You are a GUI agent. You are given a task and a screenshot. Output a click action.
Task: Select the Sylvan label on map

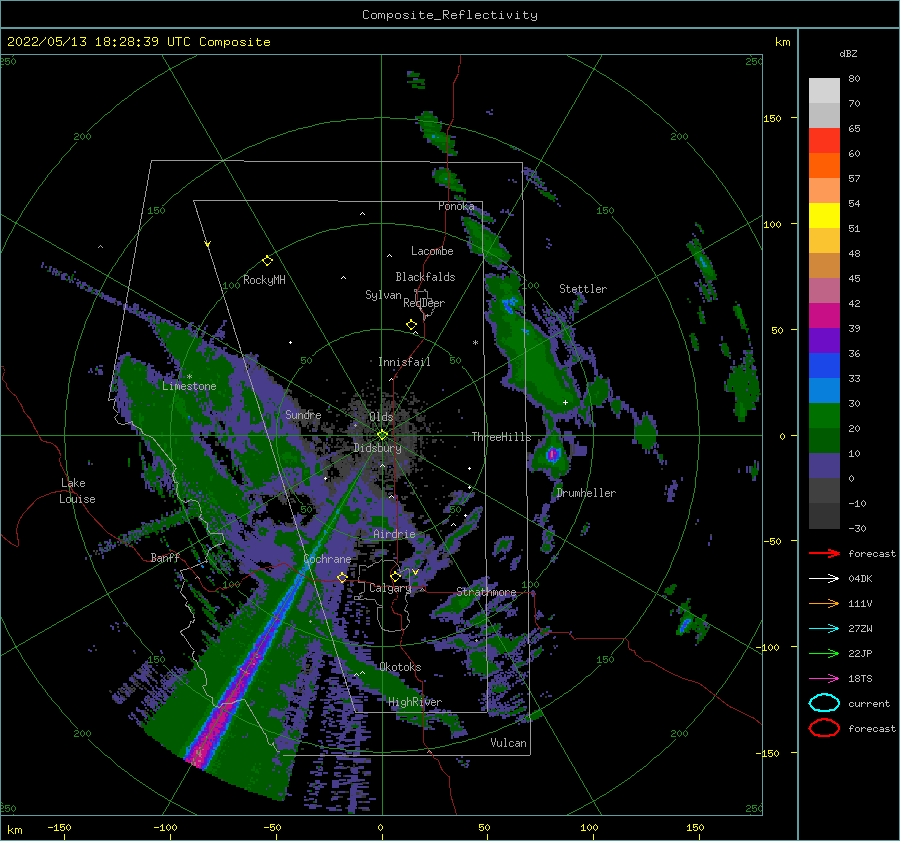pyautogui.click(x=383, y=295)
